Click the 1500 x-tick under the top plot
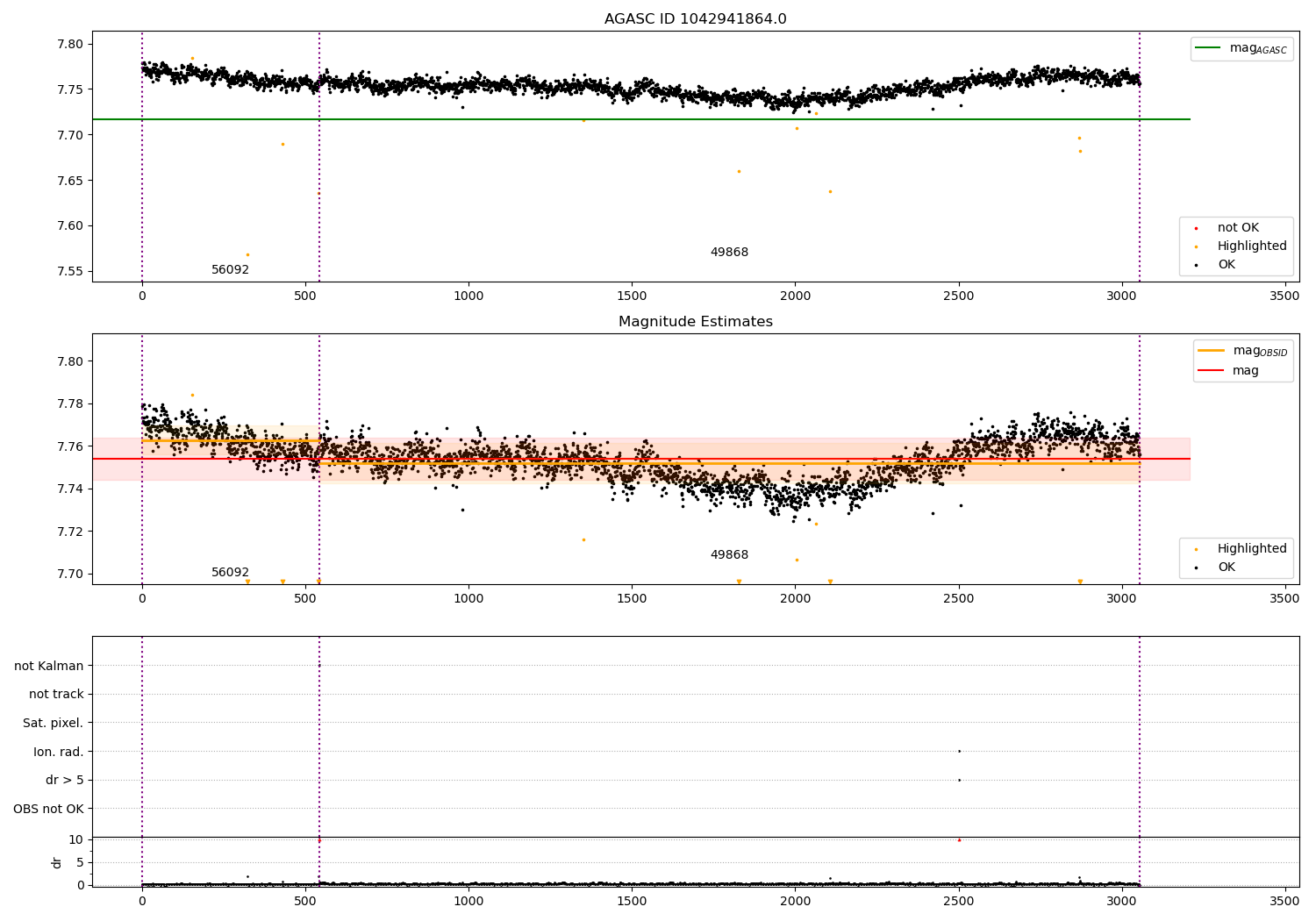Image resolution: width=1316 pixels, height=921 pixels. pos(632,296)
